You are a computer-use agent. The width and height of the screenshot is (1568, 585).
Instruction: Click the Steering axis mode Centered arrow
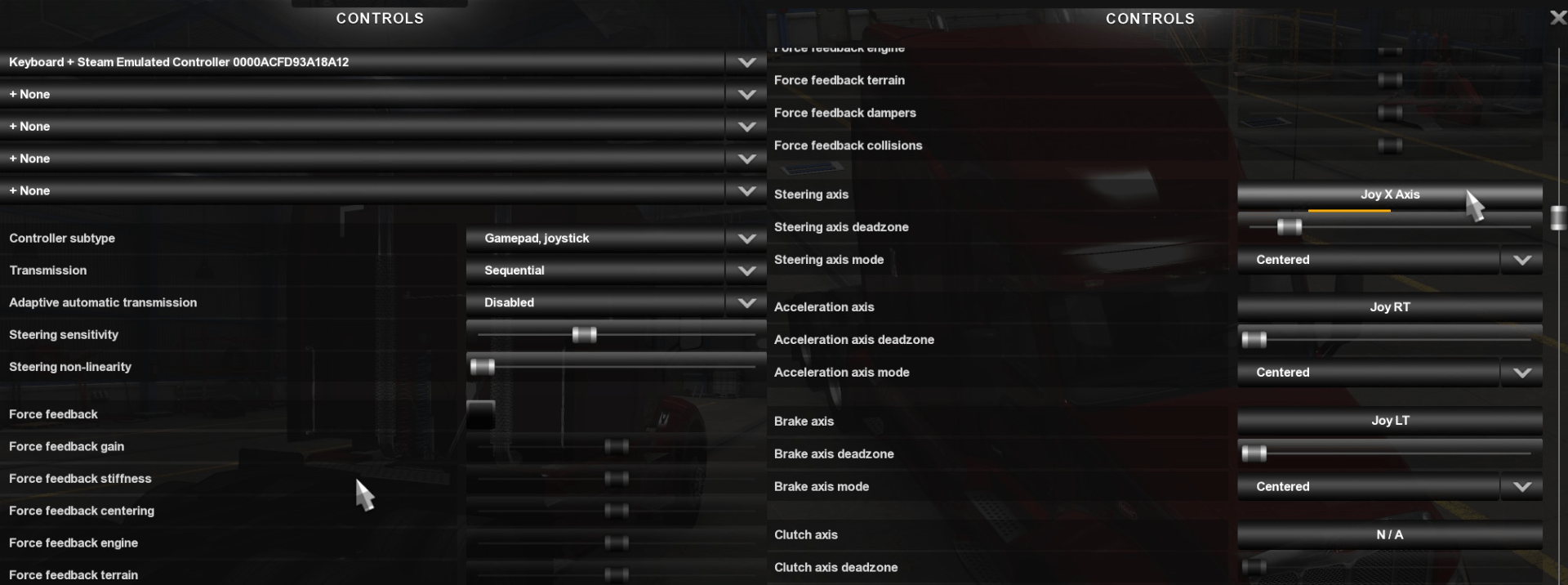tap(1522, 260)
